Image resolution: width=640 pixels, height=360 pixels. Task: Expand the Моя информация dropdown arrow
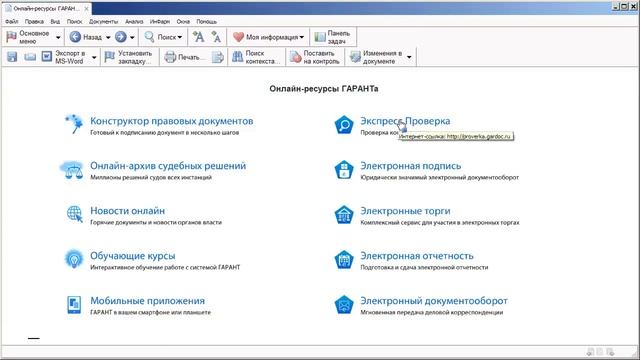(x=302, y=38)
